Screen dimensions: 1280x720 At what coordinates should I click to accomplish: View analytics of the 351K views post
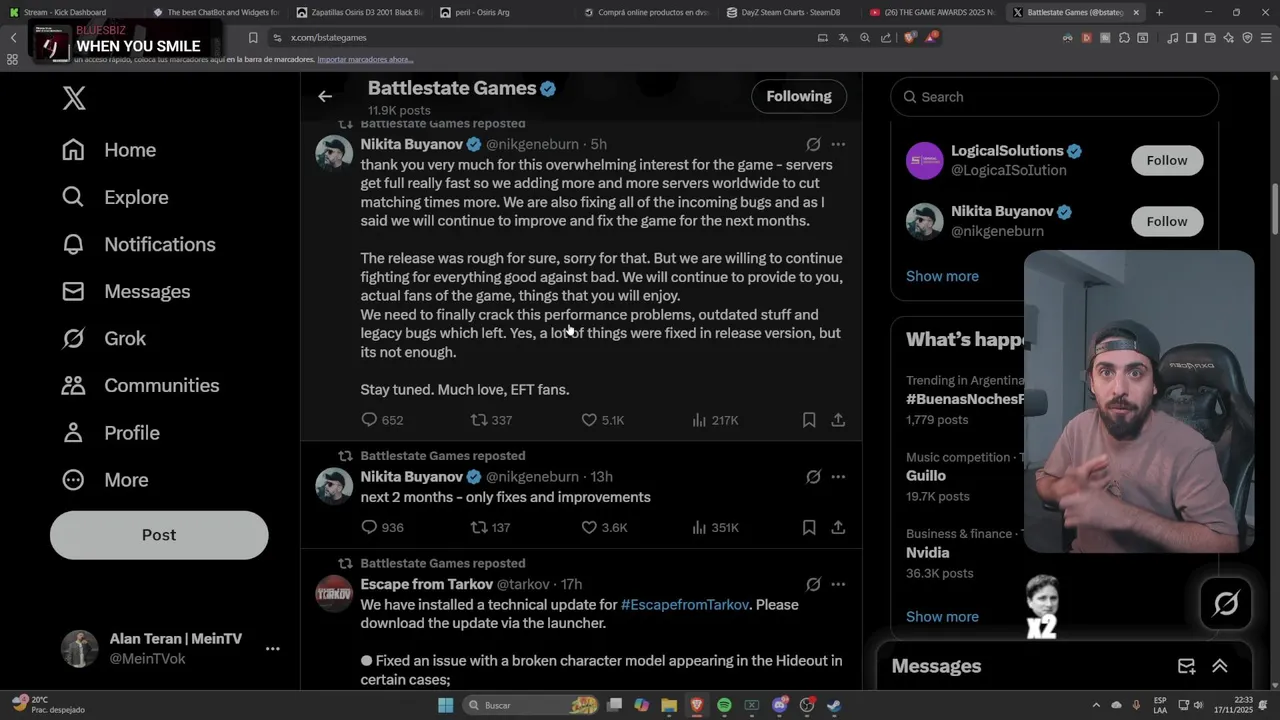click(715, 527)
